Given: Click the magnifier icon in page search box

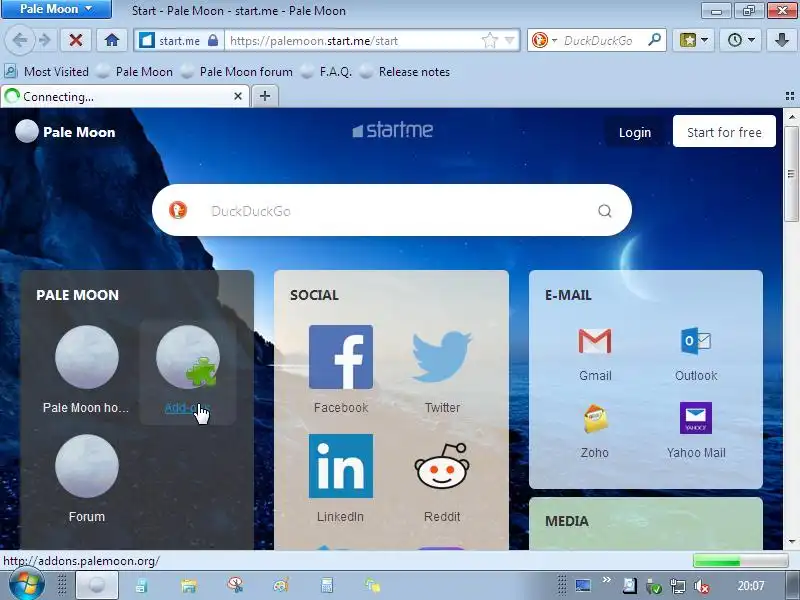Looking at the screenshot, I should [x=605, y=211].
